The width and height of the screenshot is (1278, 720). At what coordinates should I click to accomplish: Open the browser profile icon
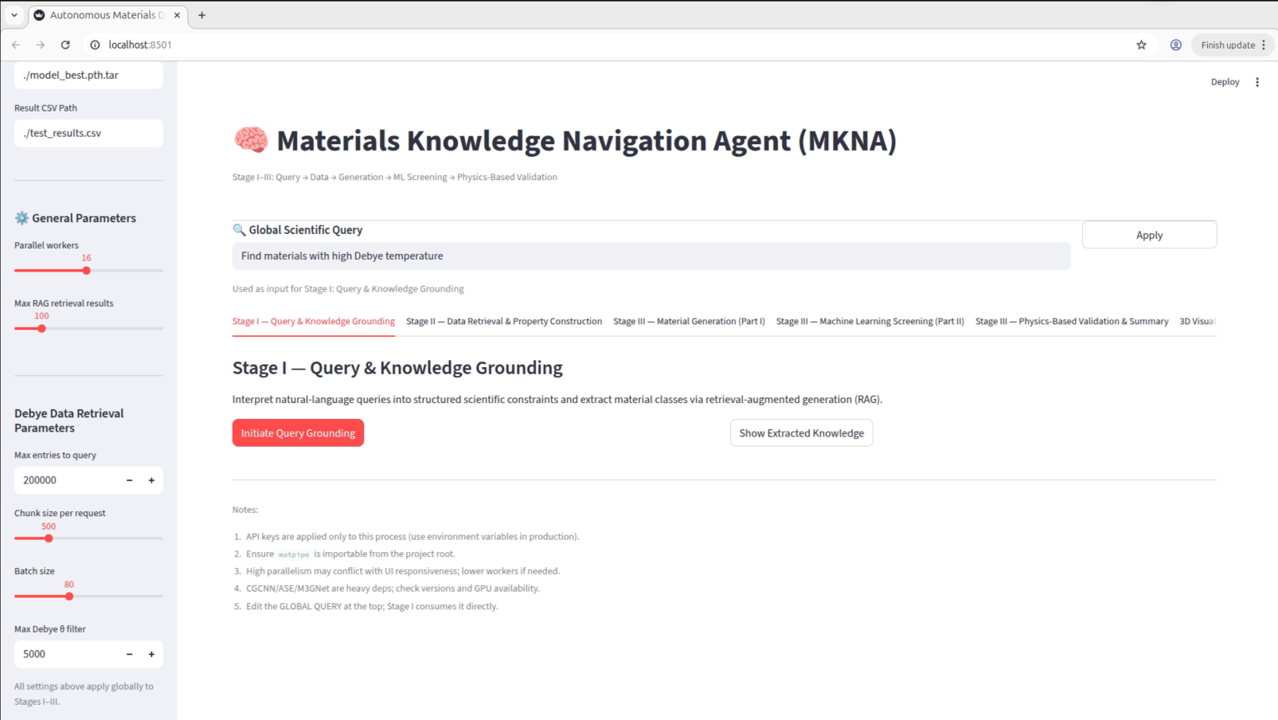click(1175, 44)
